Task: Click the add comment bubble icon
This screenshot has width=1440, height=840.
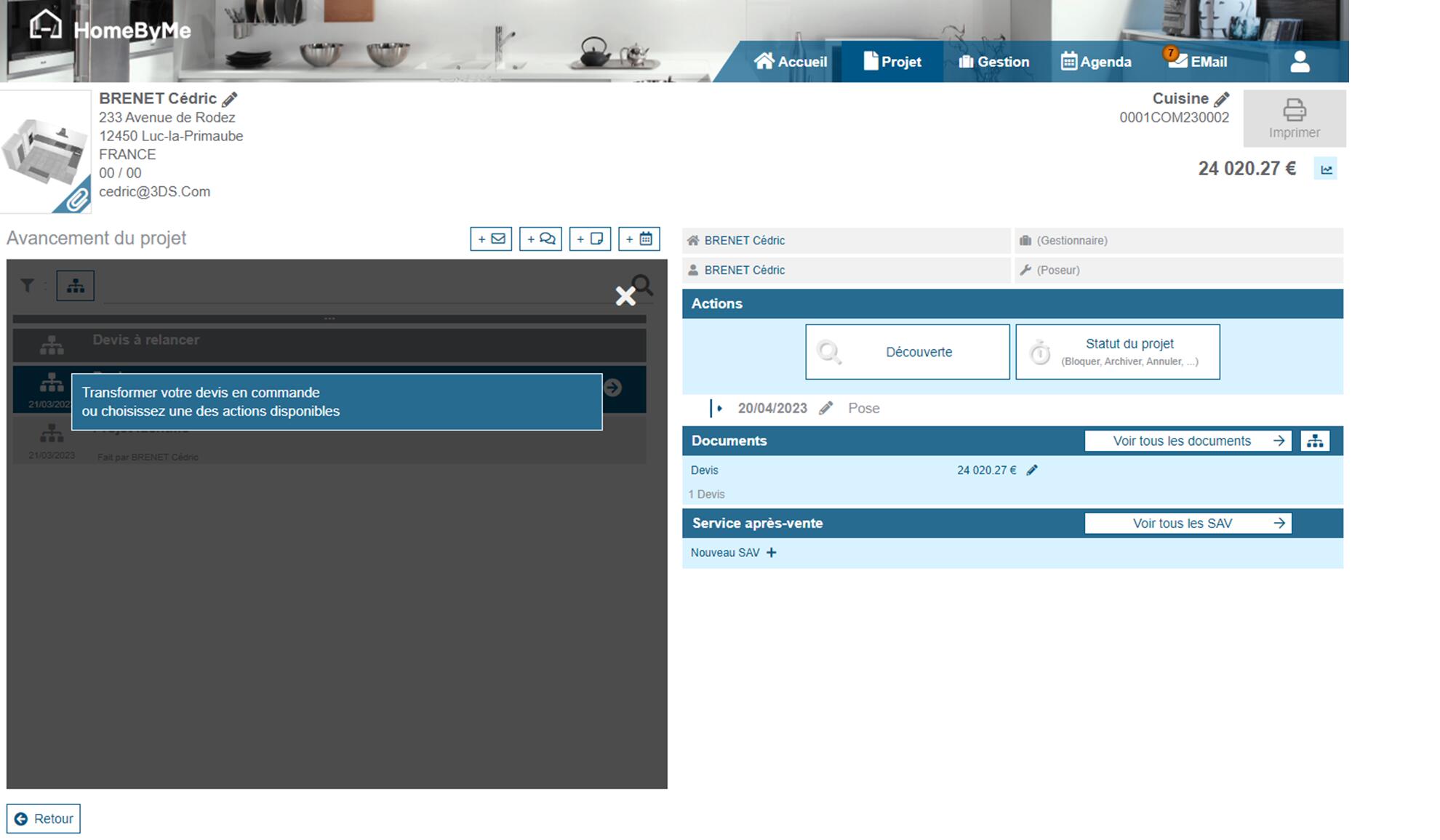Action: point(540,239)
